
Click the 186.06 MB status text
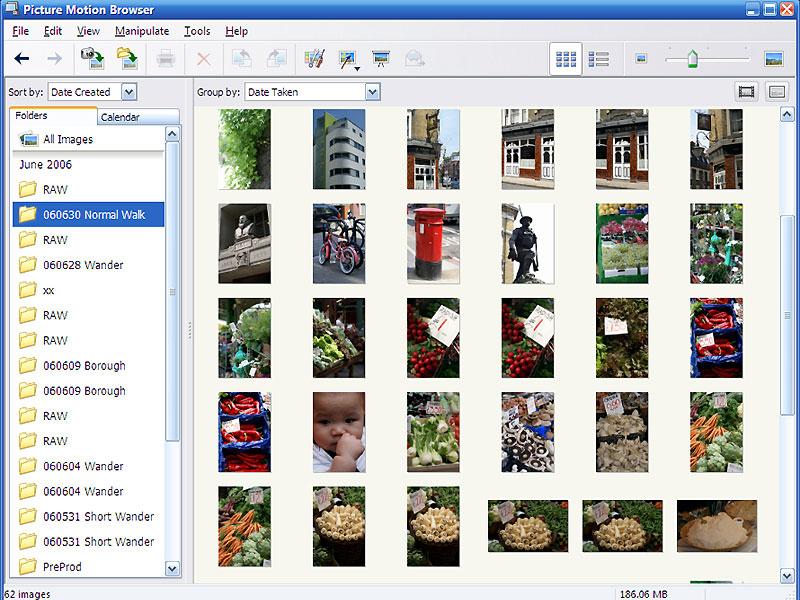[x=643, y=594]
